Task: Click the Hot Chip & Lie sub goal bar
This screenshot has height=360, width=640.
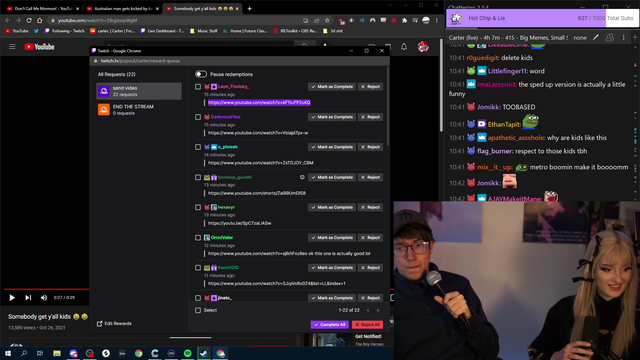Action: click(542, 18)
